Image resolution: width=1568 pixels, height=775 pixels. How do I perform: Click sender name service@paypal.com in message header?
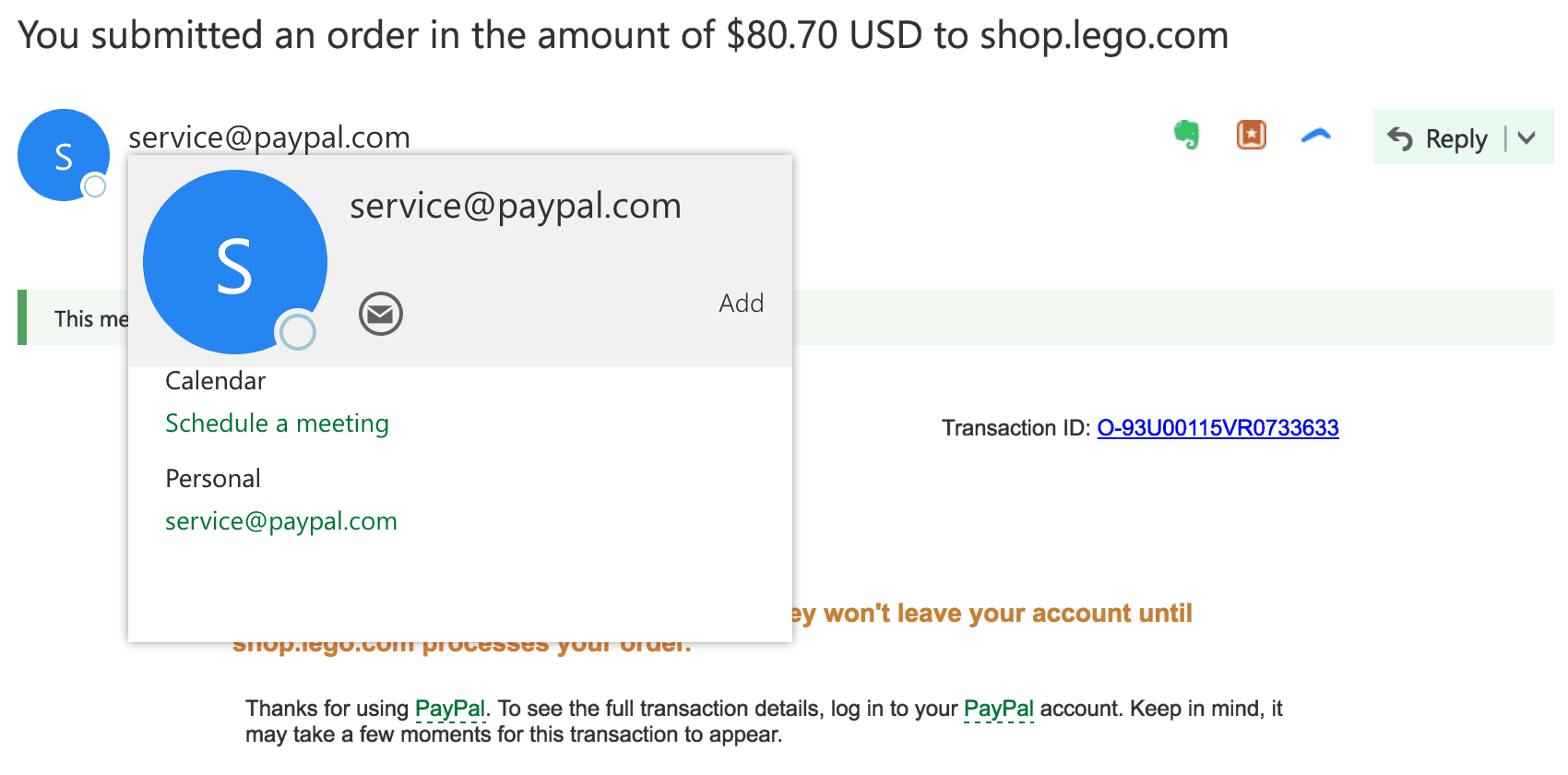pyautogui.click(x=269, y=137)
